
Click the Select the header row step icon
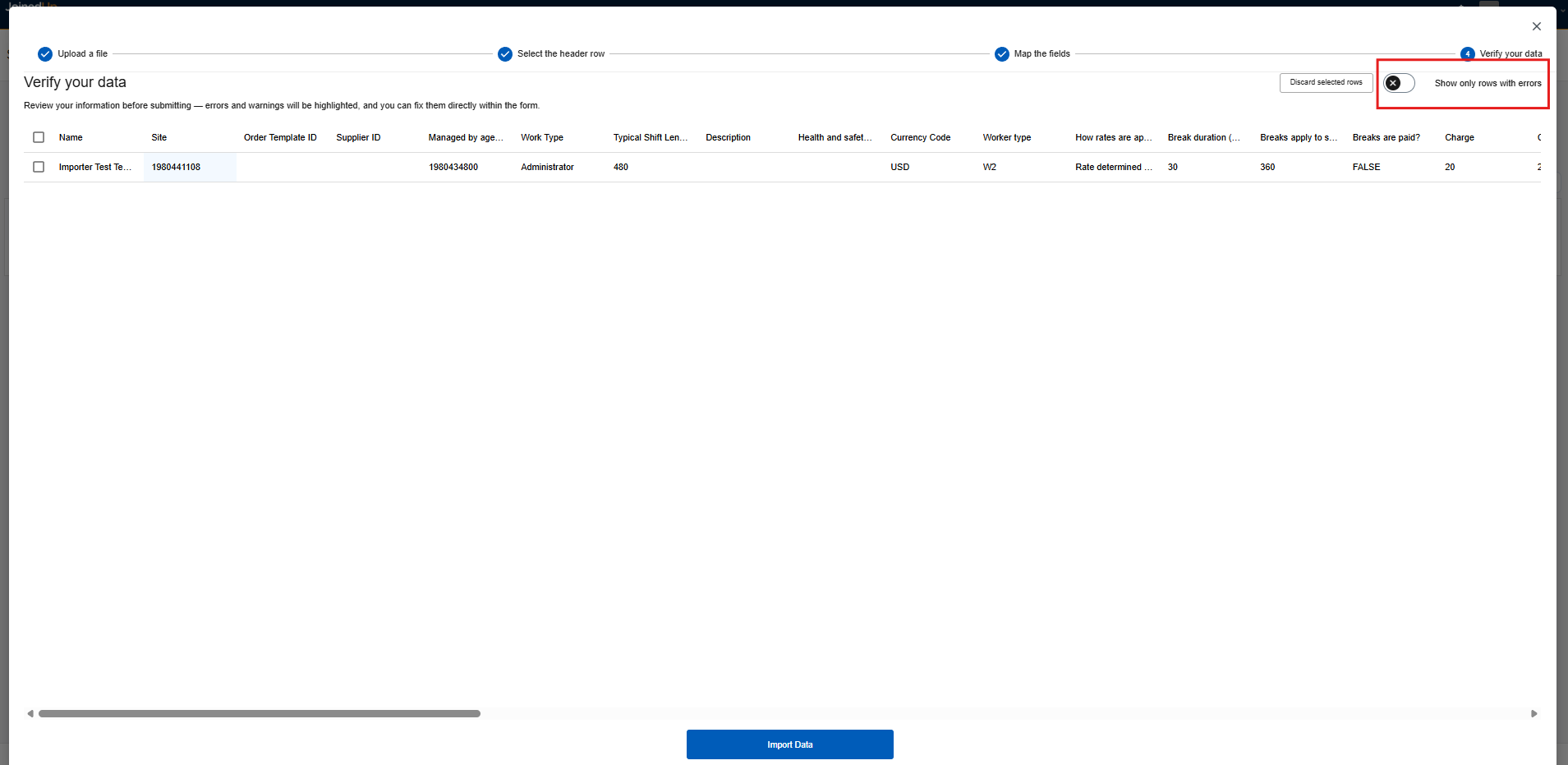click(x=505, y=54)
